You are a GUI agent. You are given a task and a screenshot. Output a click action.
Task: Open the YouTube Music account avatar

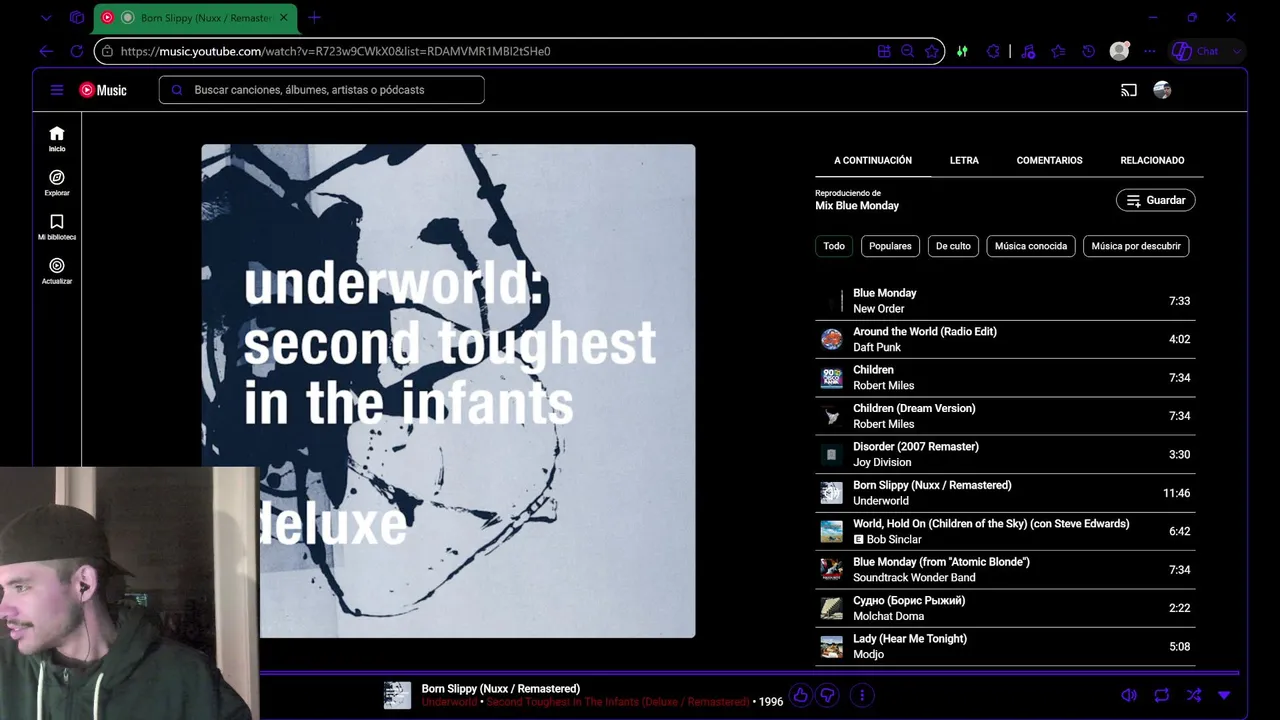click(x=1162, y=90)
